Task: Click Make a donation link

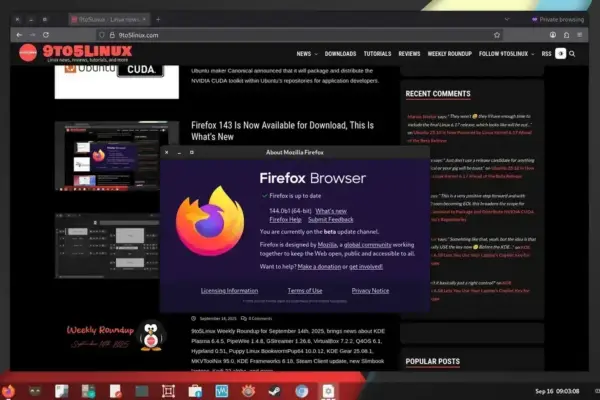Action: (x=319, y=266)
